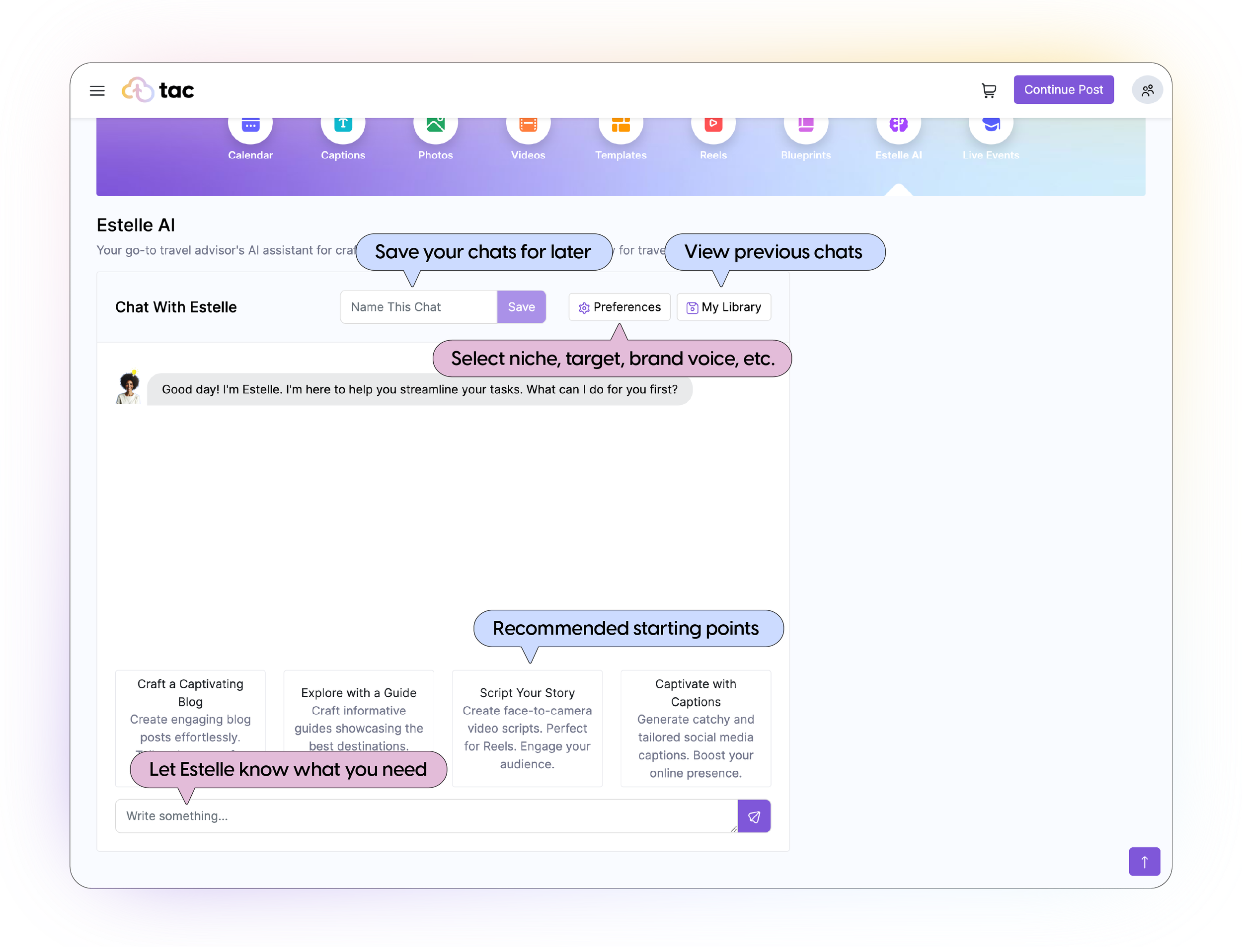Open Preferences settings
The image size is (1242, 952).
coord(619,307)
